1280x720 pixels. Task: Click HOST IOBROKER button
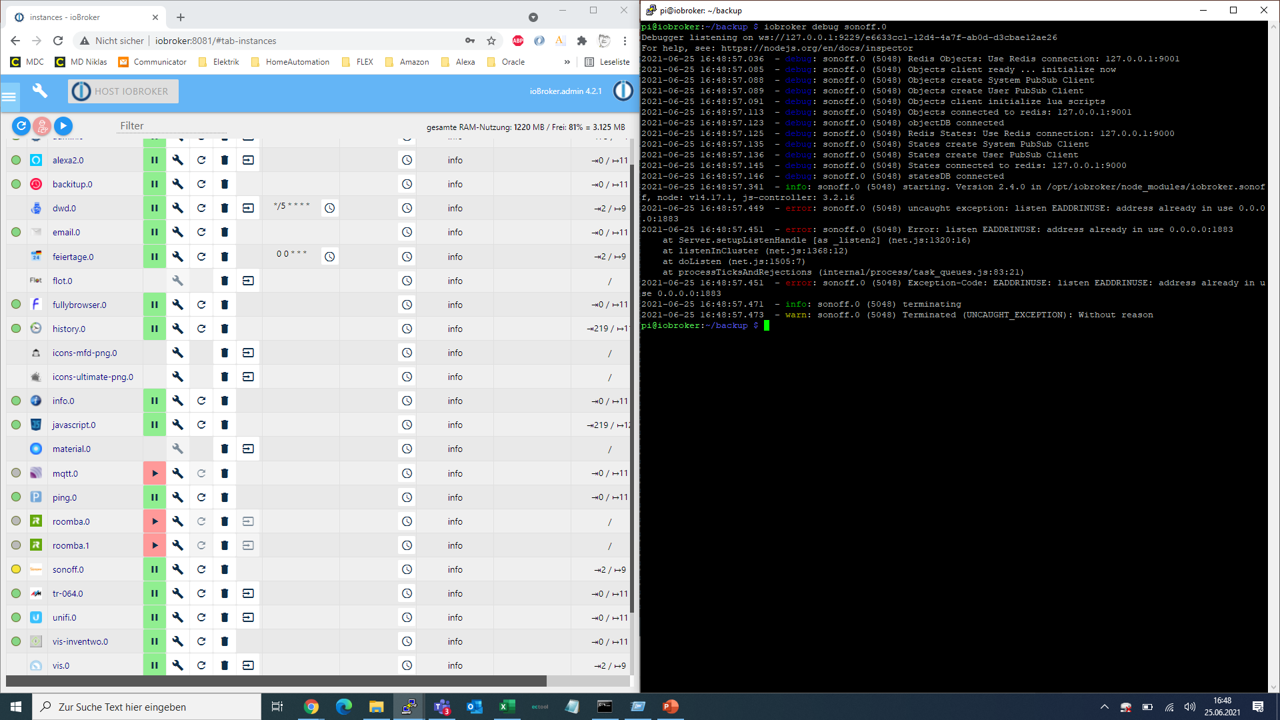coord(123,91)
